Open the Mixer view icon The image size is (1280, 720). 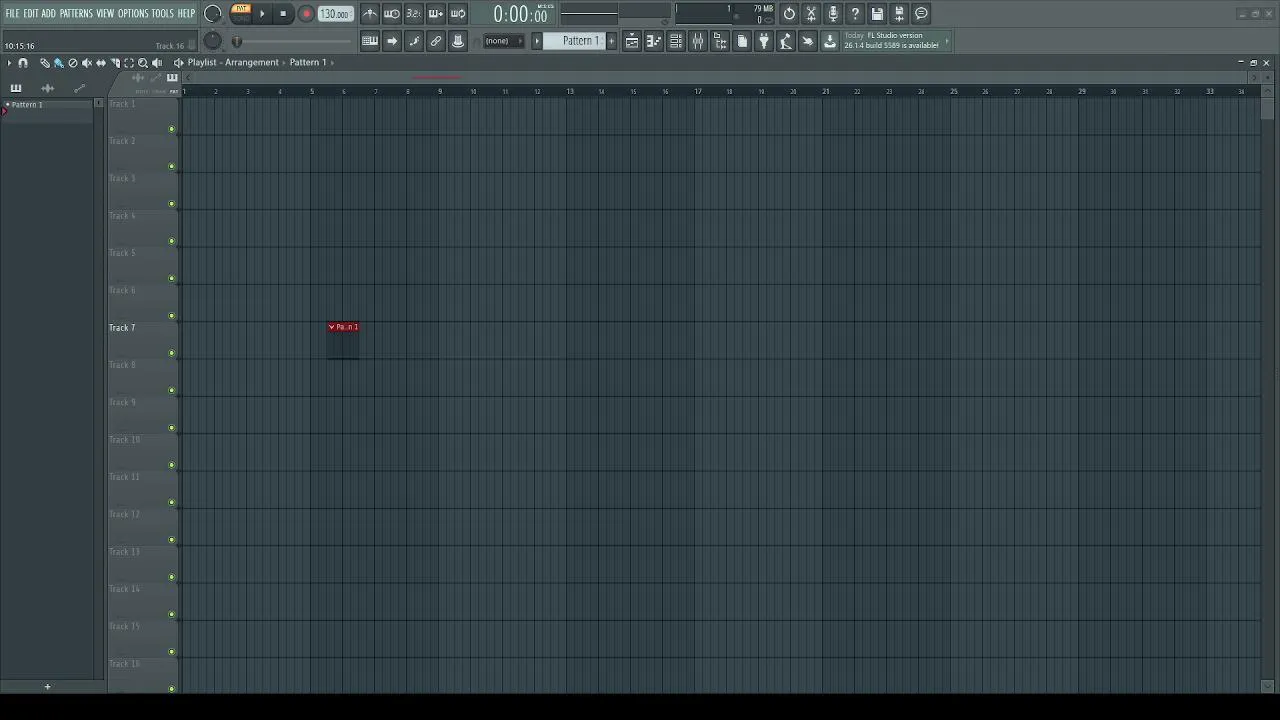pyautogui.click(x=698, y=41)
